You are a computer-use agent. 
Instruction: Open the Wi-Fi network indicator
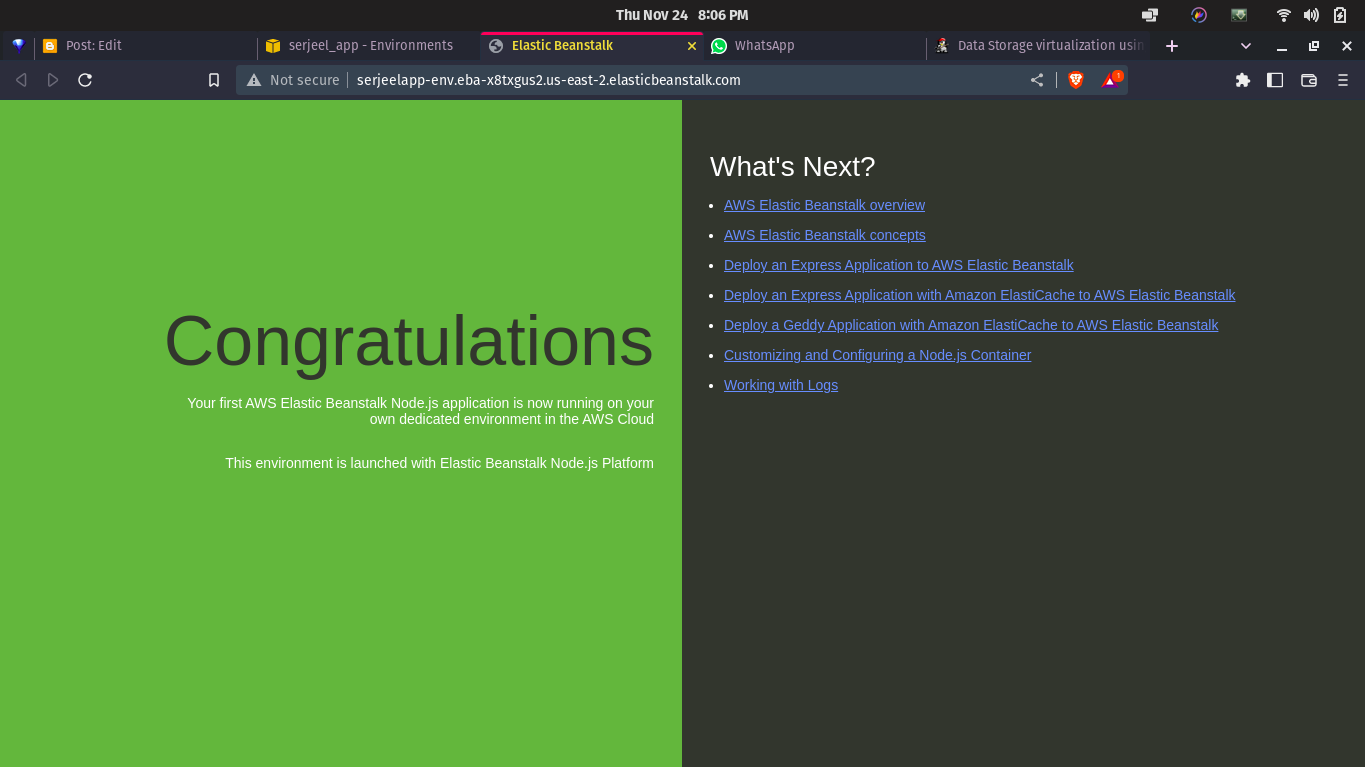click(x=1284, y=15)
